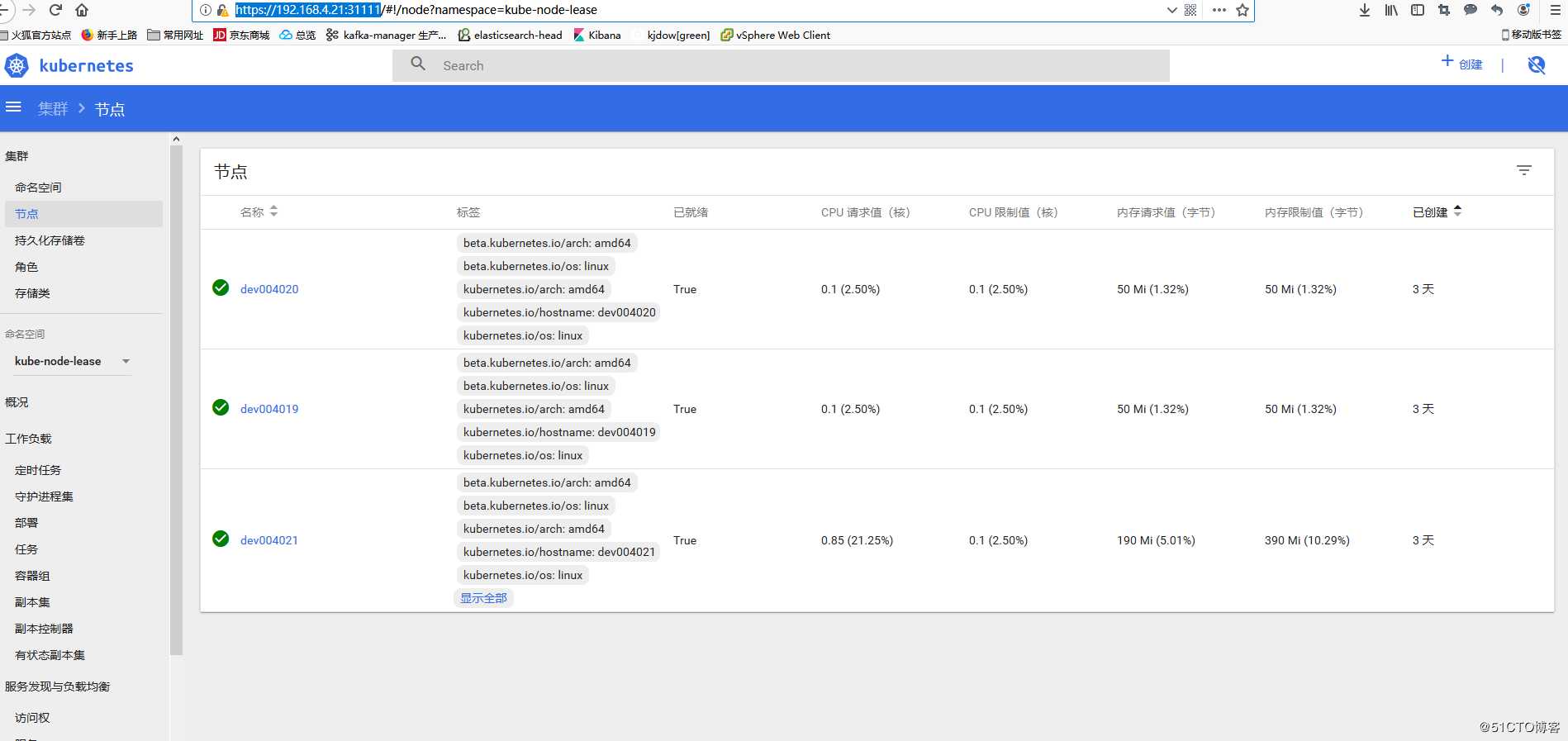Click green status check for dev004021

click(x=221, y=539)
